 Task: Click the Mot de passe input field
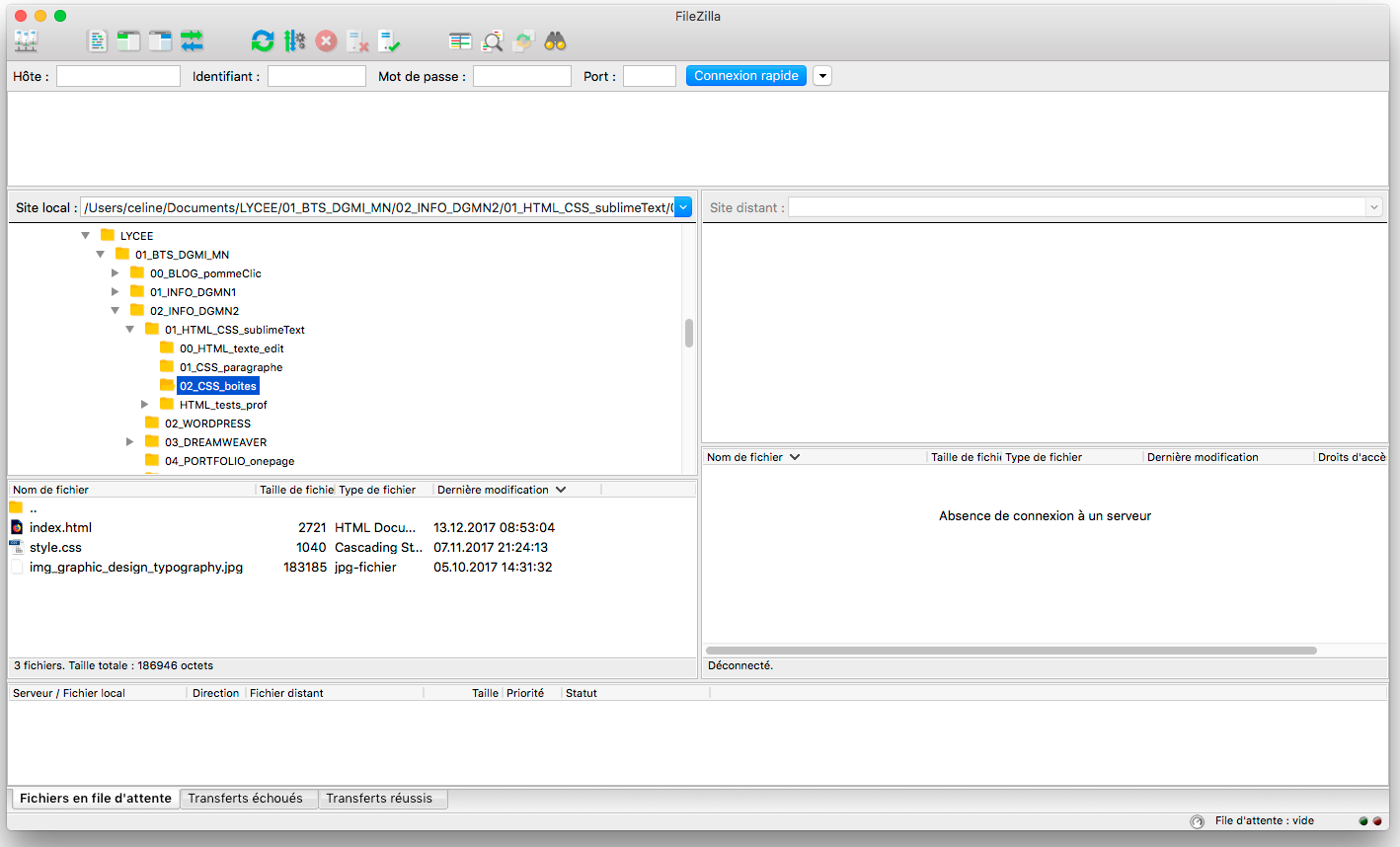point(522,76)
